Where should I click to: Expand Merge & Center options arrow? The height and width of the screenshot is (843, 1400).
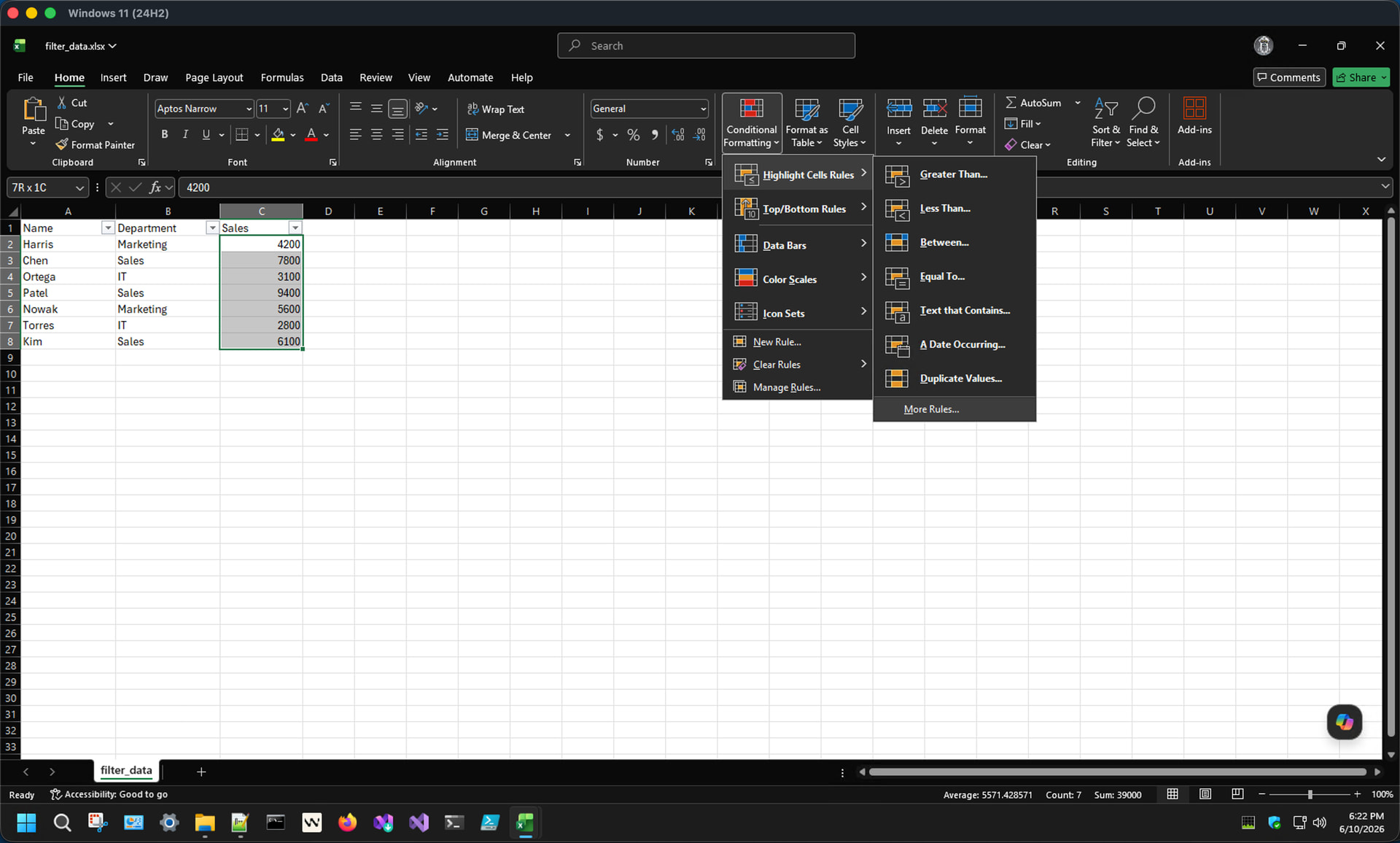click(x=567, y=135)
